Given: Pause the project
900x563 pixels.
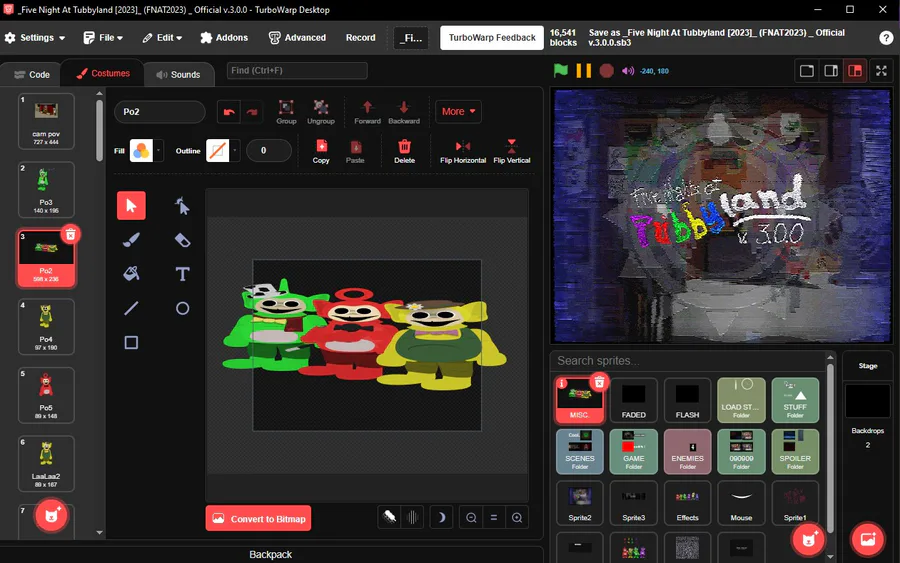Looking at the screenshot, I should tap(583, 71).
